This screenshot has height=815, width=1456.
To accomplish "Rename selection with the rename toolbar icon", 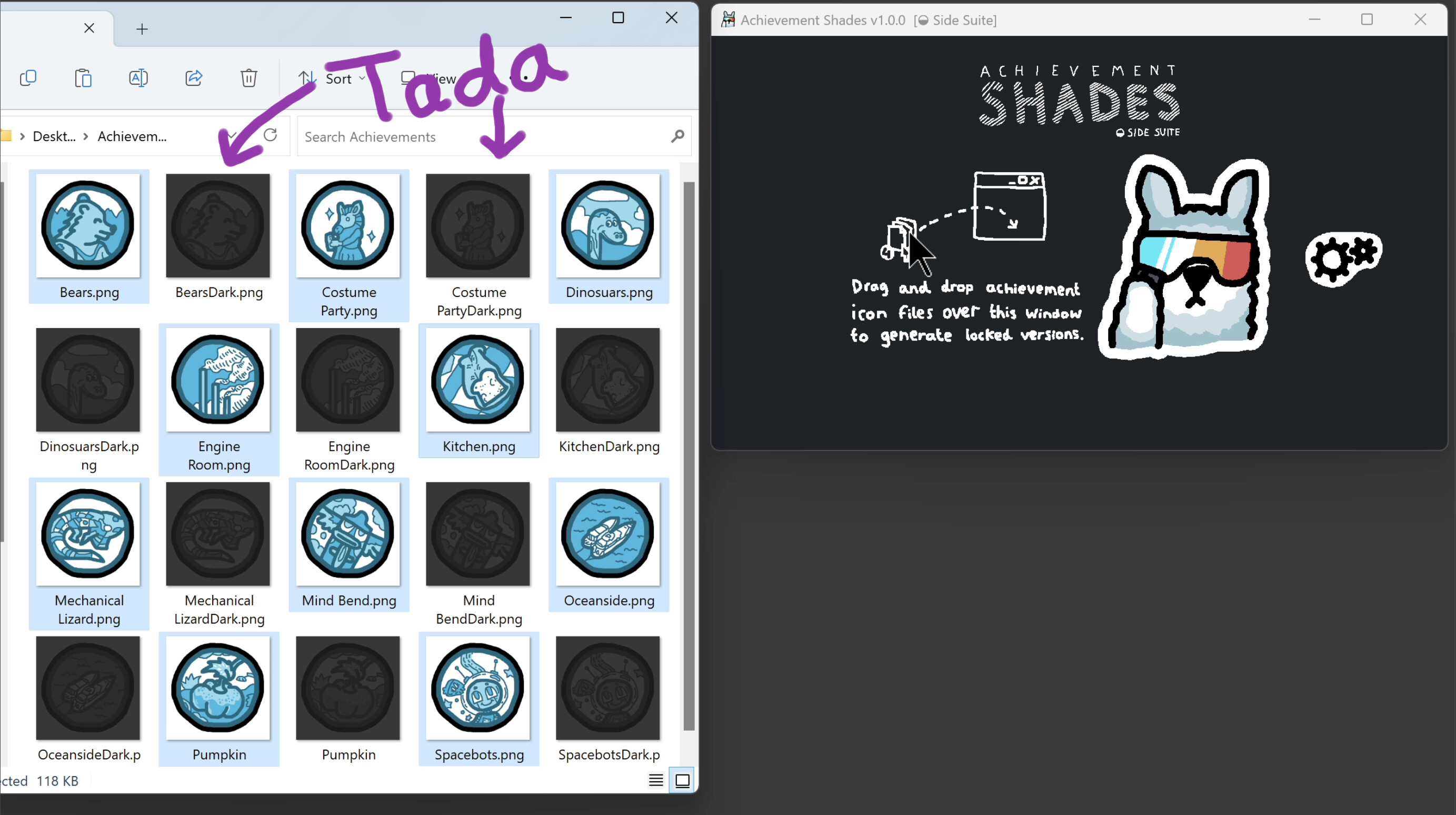I will [x=138, y=78].
